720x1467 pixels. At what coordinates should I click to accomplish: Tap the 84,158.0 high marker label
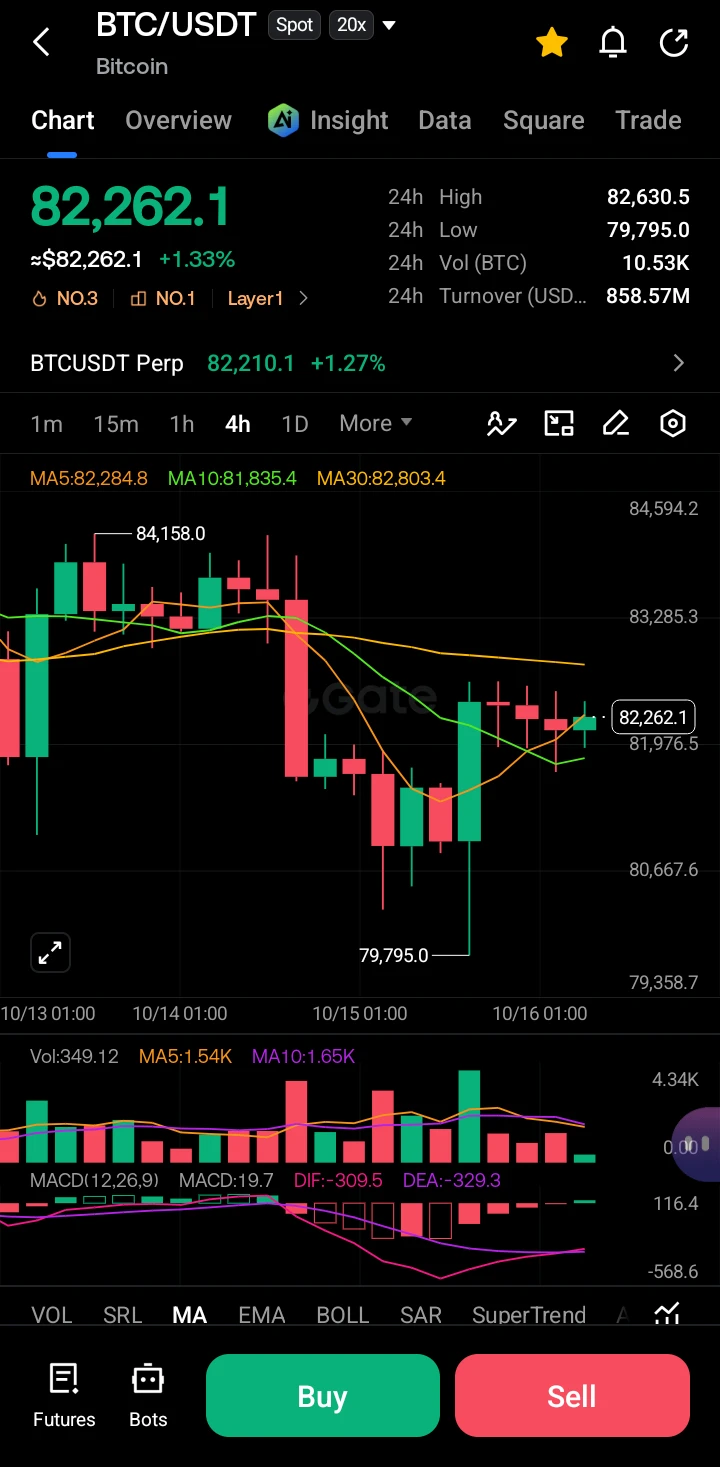(170, 534)
